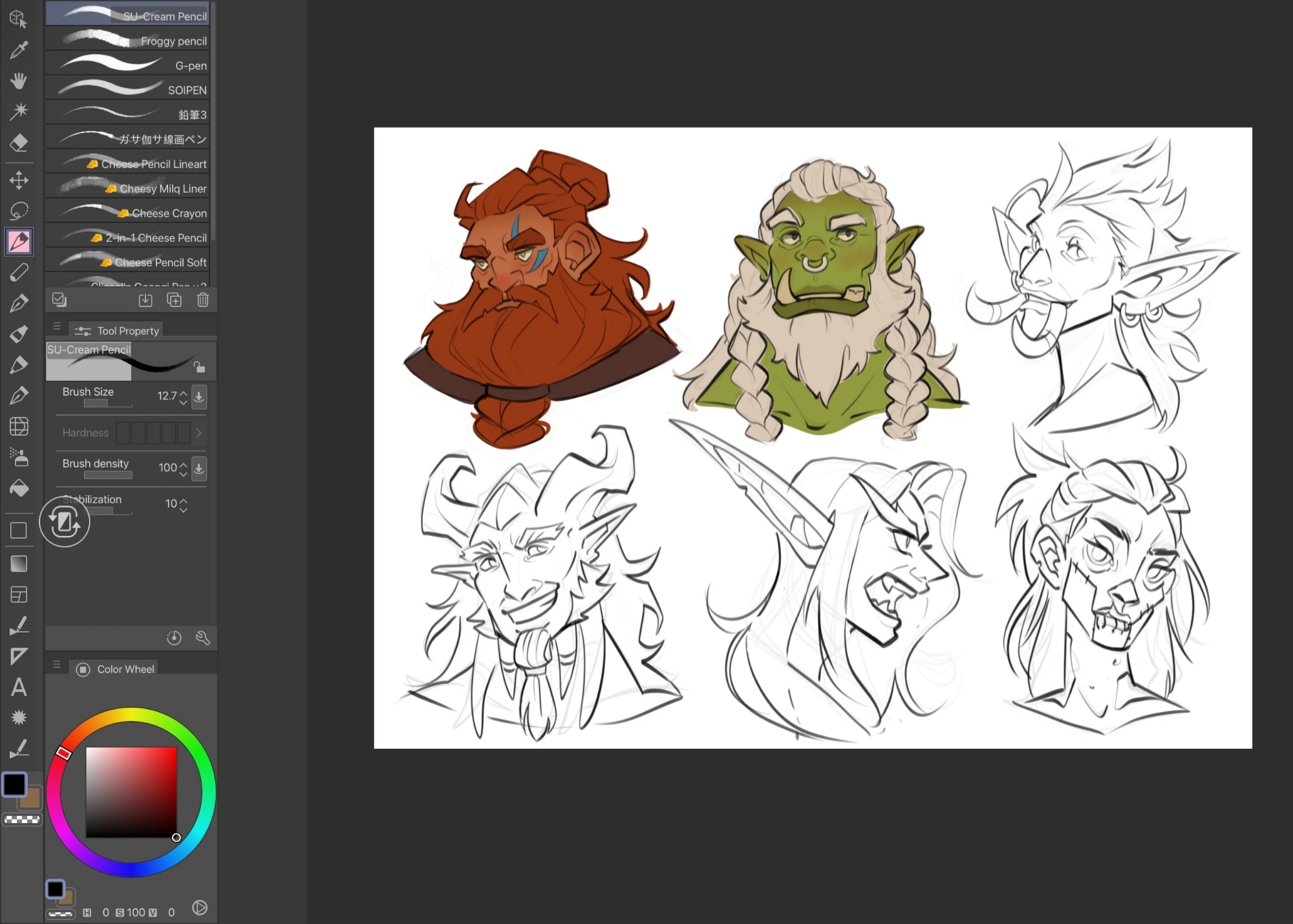The width and height of the screenshot is (1293, 924).
Task: Select the Eraser tool in toolbar
Action: pyautogui.click(x=19, y=142)
